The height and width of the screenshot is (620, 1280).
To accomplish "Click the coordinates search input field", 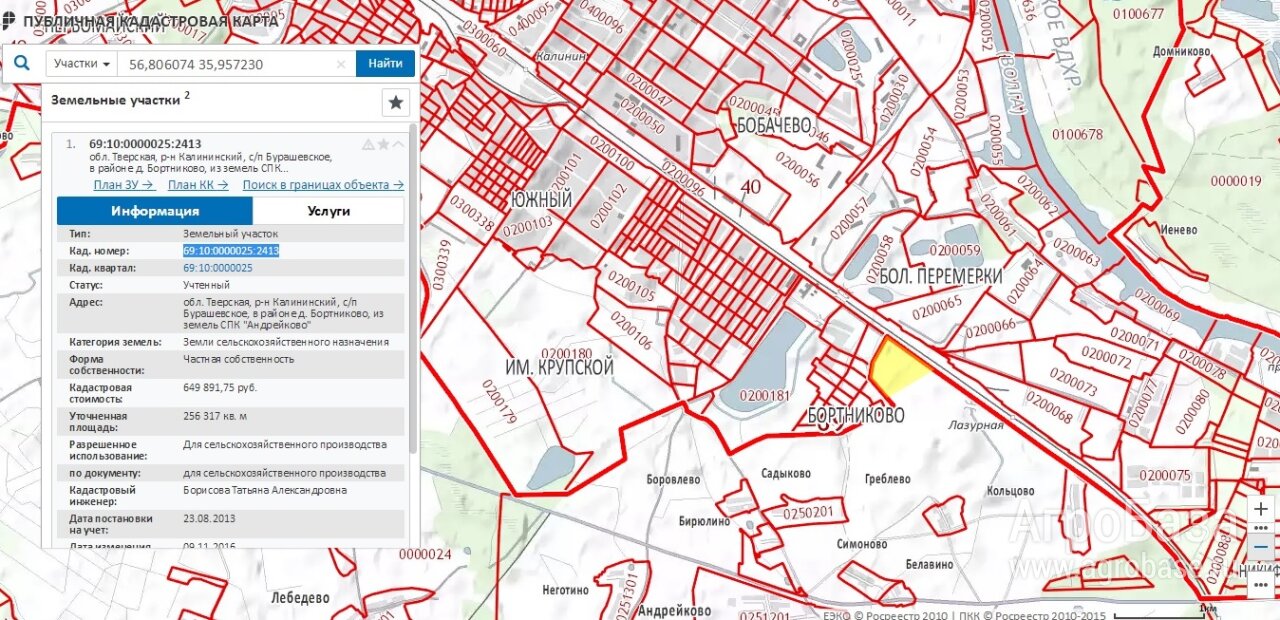I will point(225,64).
